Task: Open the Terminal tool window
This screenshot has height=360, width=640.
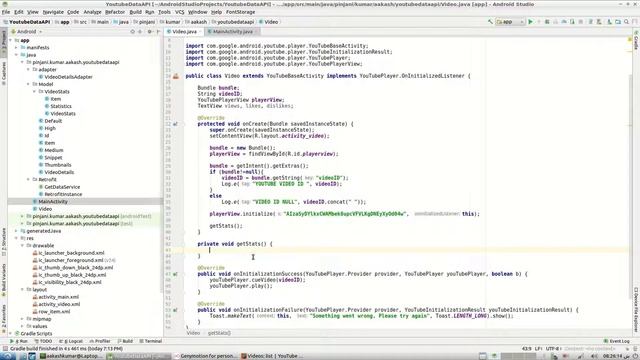Action: coord(151,341)
